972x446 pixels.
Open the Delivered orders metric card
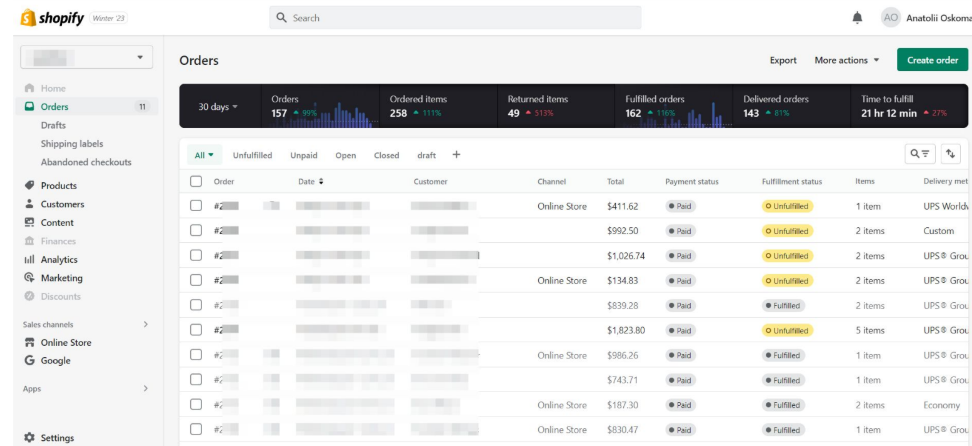[x=791, y=106]
